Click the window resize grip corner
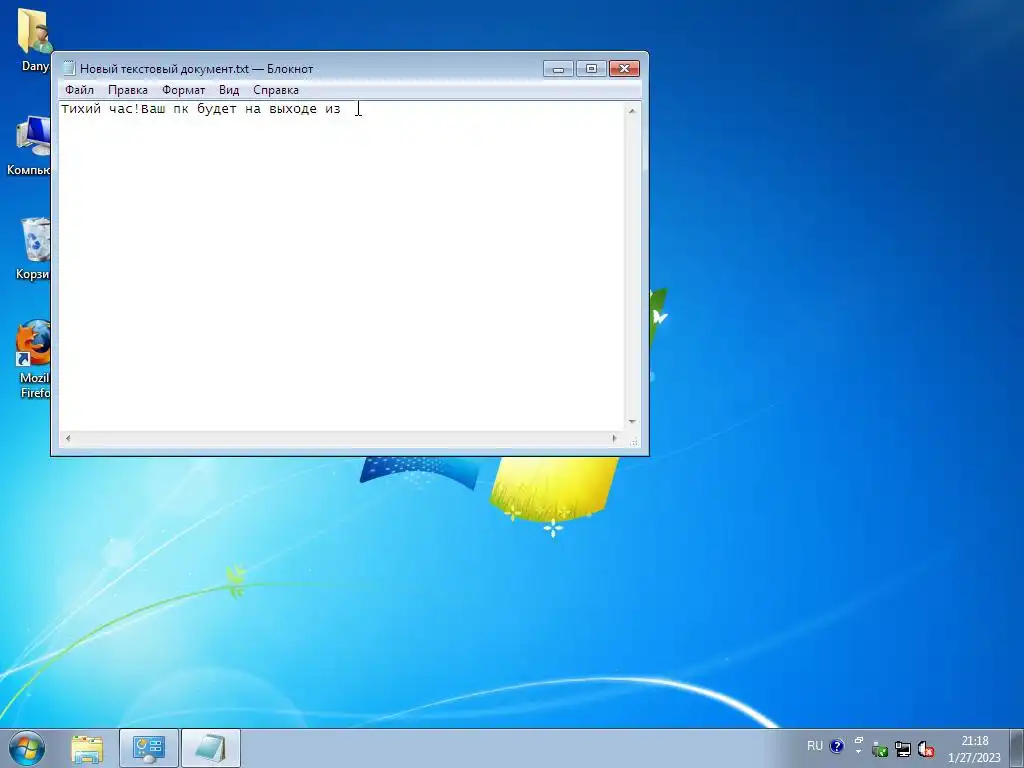 tap(633, 441)
